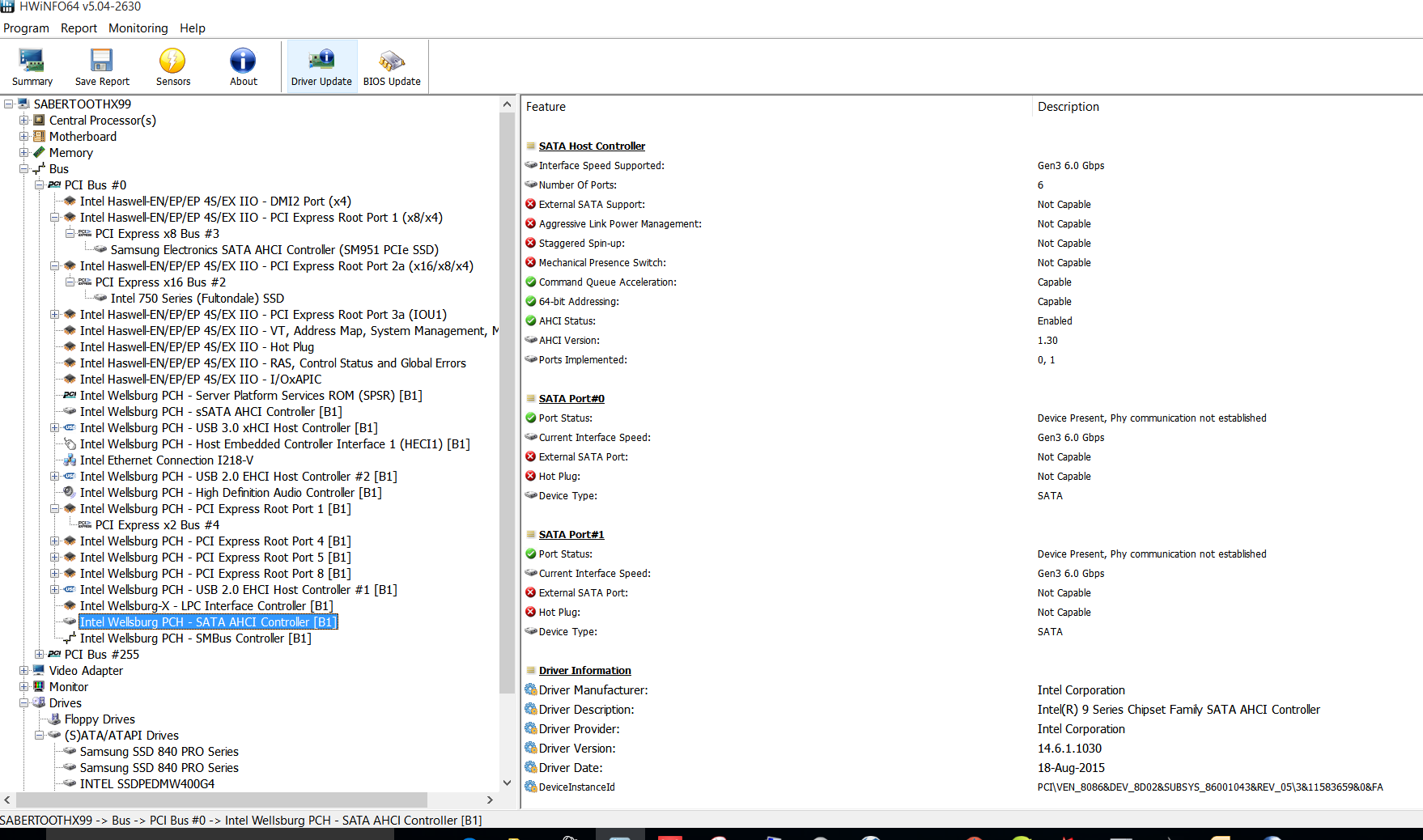
Task: Click the Central Processor(s) chip icon
Action: (39, 120)
